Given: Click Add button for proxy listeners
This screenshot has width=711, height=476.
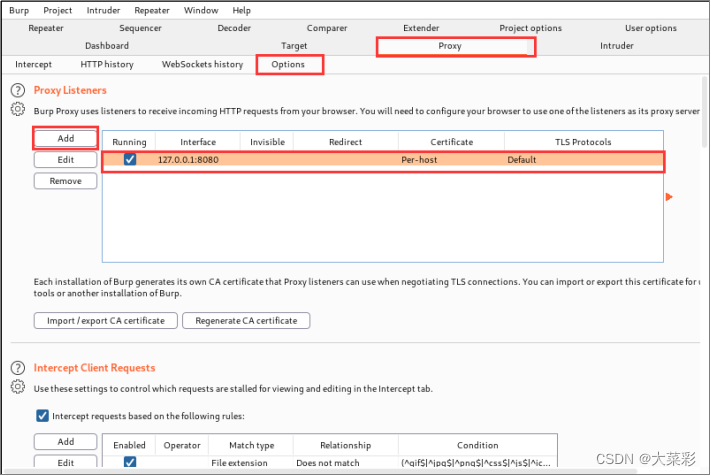Looking at the screenshot, I should point(66,138).
